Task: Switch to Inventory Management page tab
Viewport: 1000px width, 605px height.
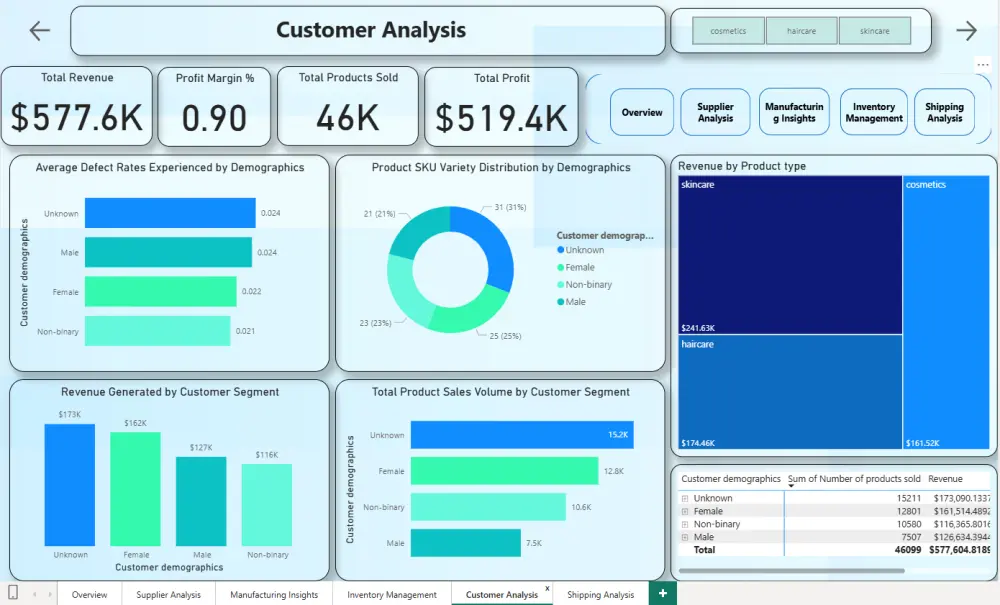Action: pyautogui.click(x=392, y=594)
